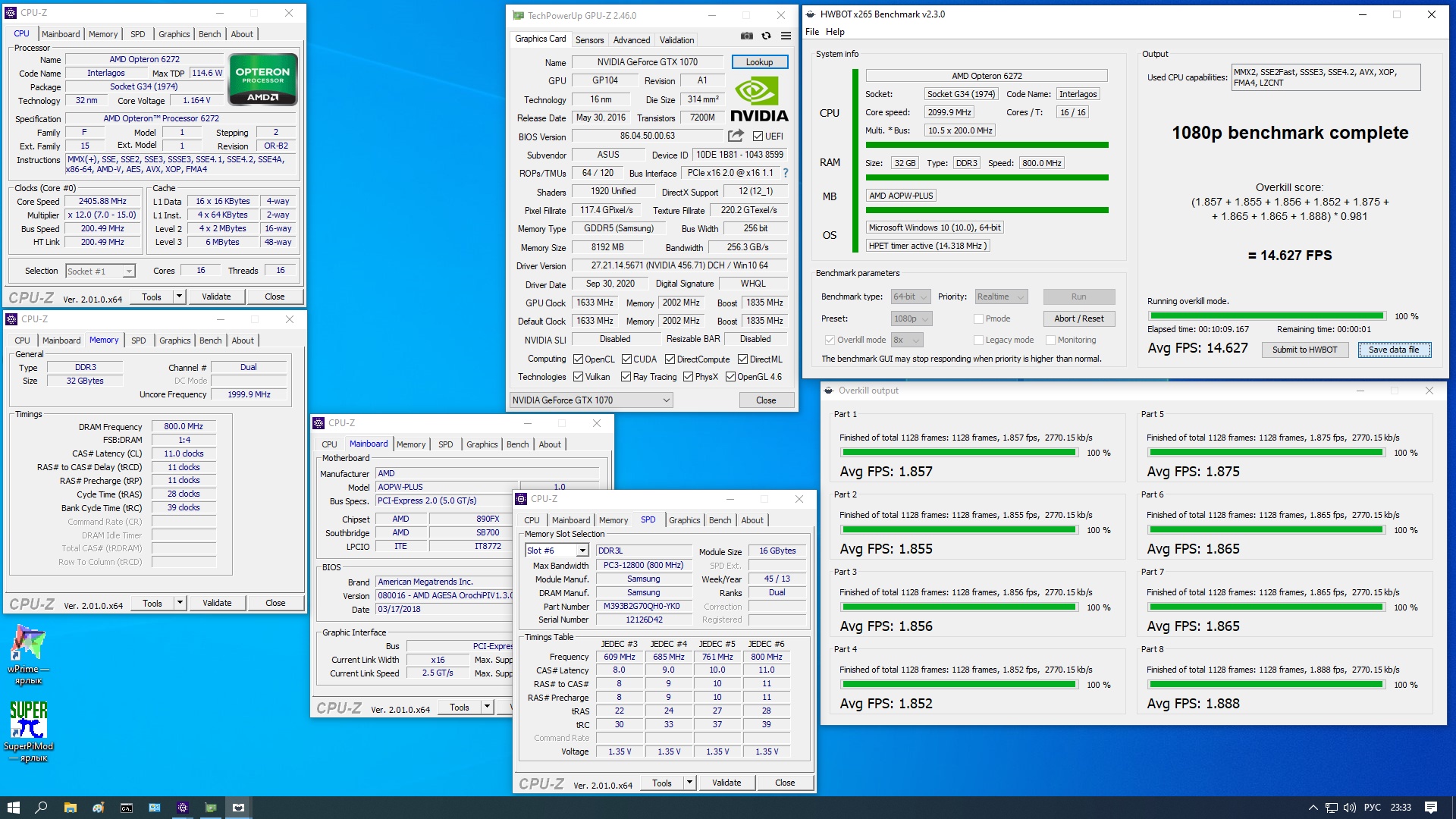Expand the Tools arrow in CPU-Z Memory window

[180, 603]
